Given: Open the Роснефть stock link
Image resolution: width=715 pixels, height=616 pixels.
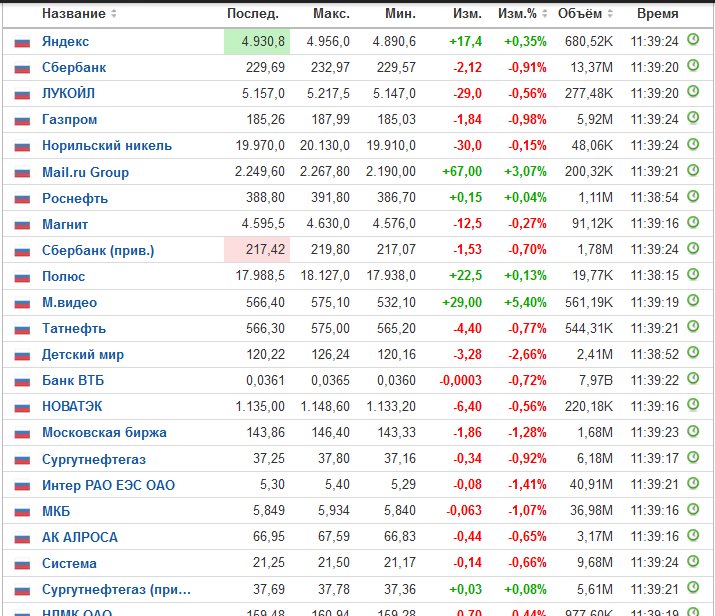Looking at the screenshot, I should [75, 198].
